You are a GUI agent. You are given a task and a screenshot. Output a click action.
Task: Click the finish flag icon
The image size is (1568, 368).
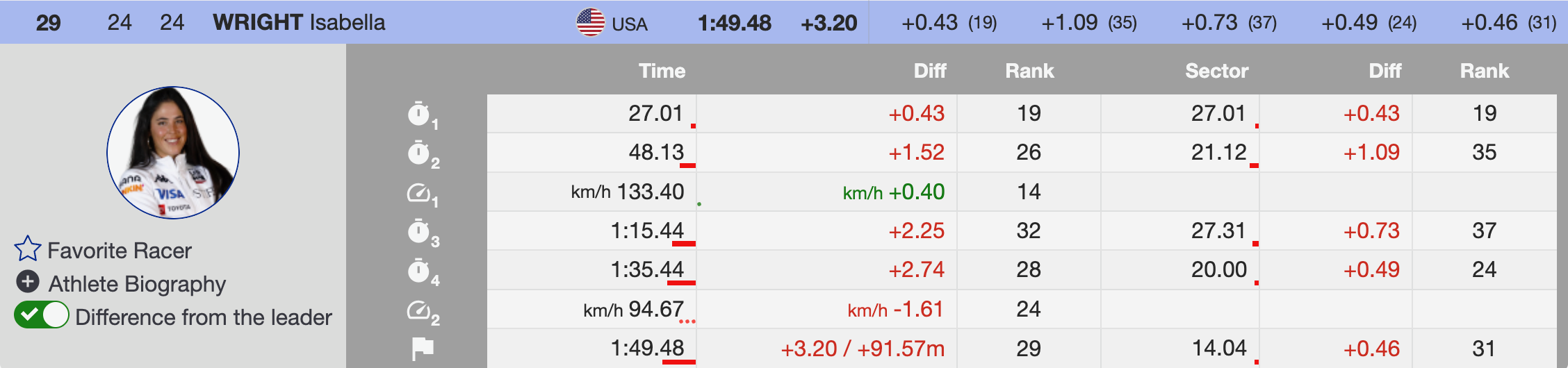[422, 348]
